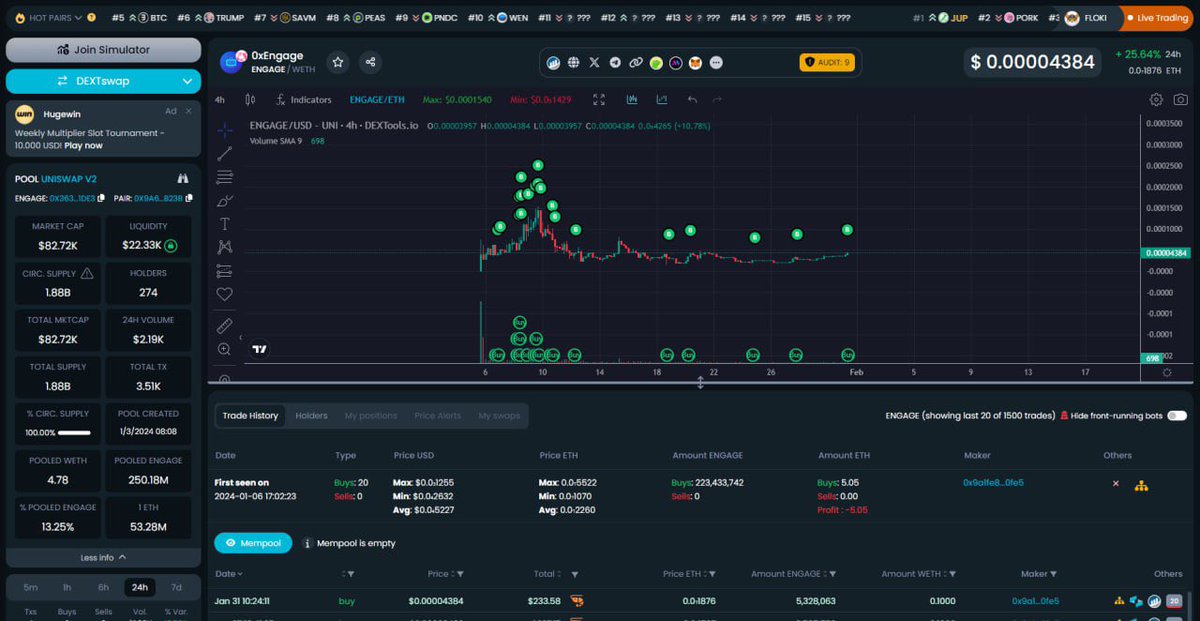Select the 6h timeframe option

point(103,587)
